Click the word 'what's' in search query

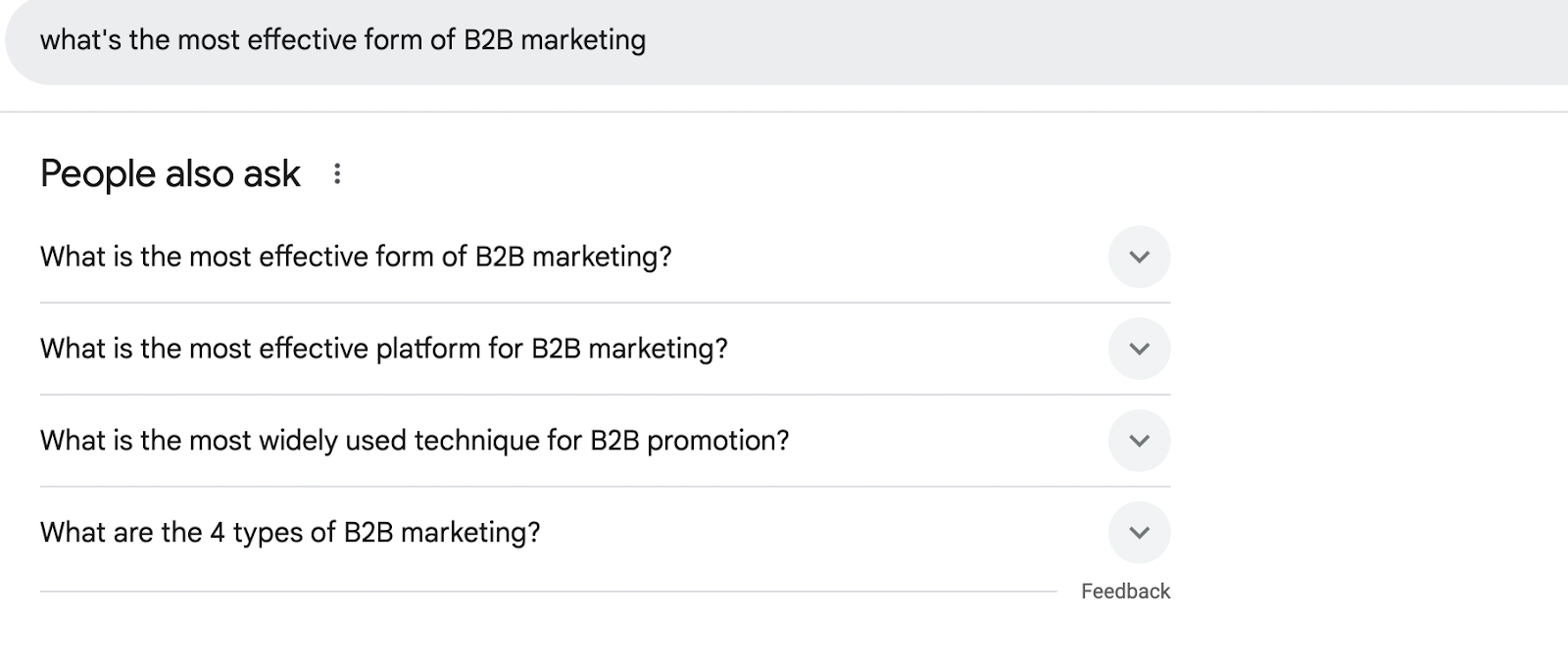point(79,41)
